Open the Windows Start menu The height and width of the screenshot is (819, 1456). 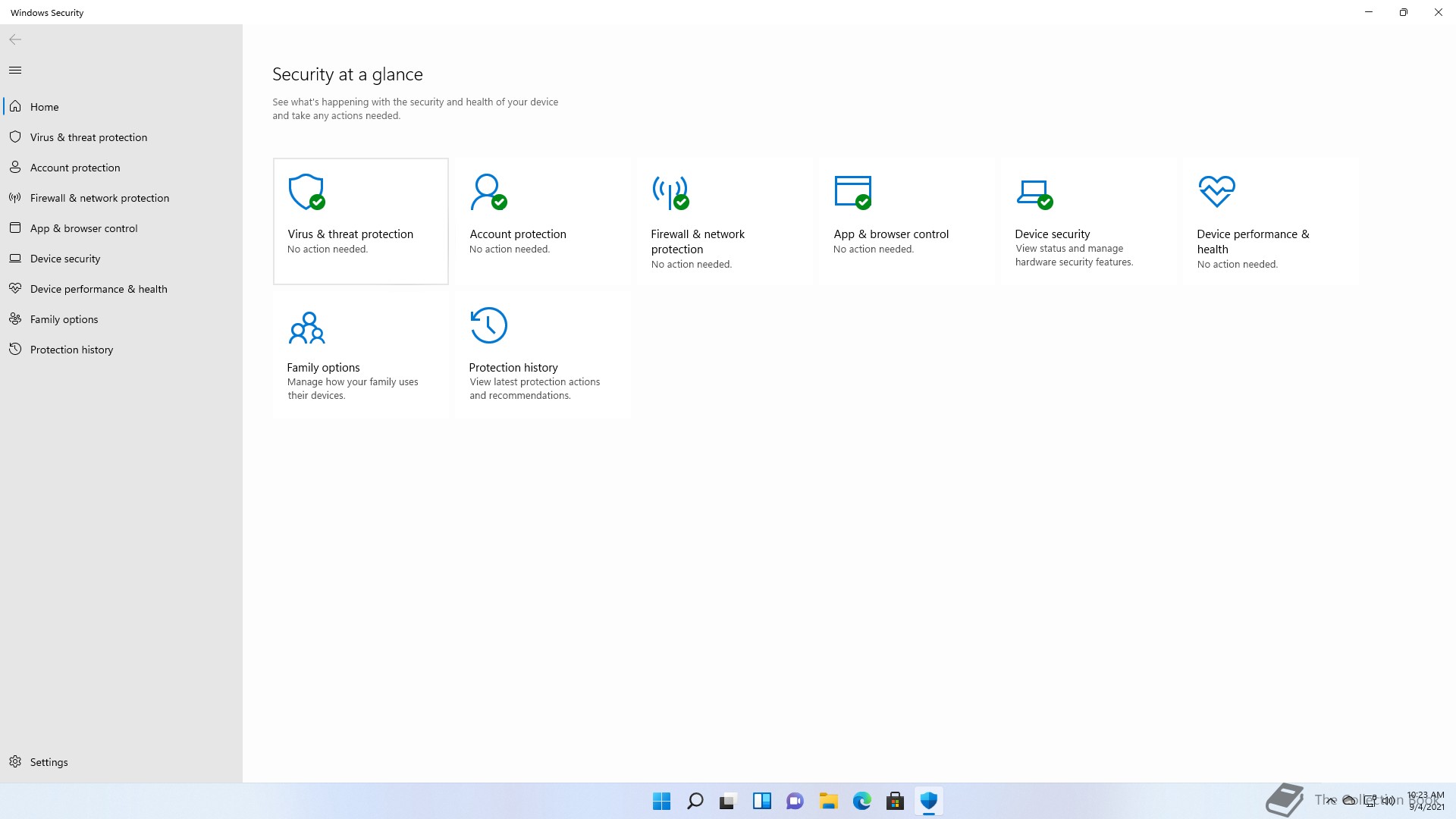[x=661, y=801]
